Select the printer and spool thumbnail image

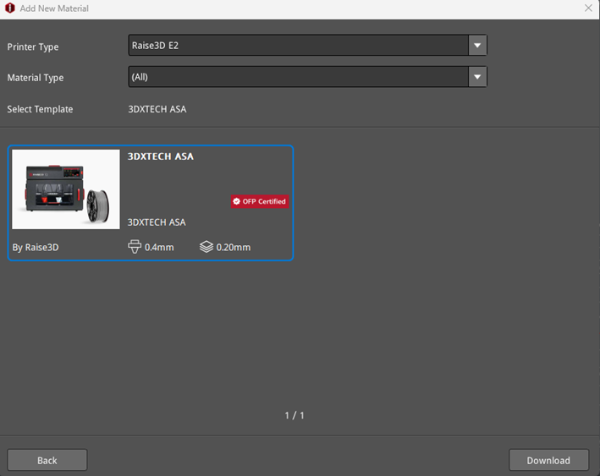66,190
